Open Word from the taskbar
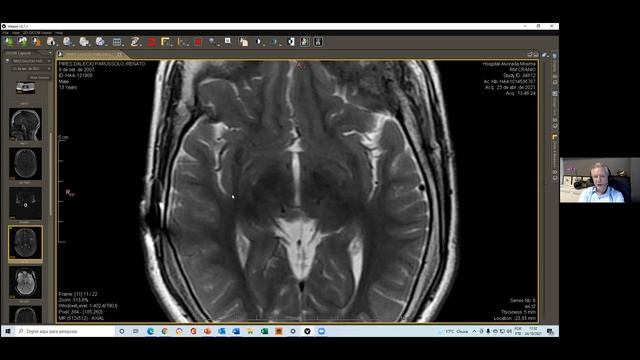This screenshot has height=360, width=640. (x=236, y=331)
